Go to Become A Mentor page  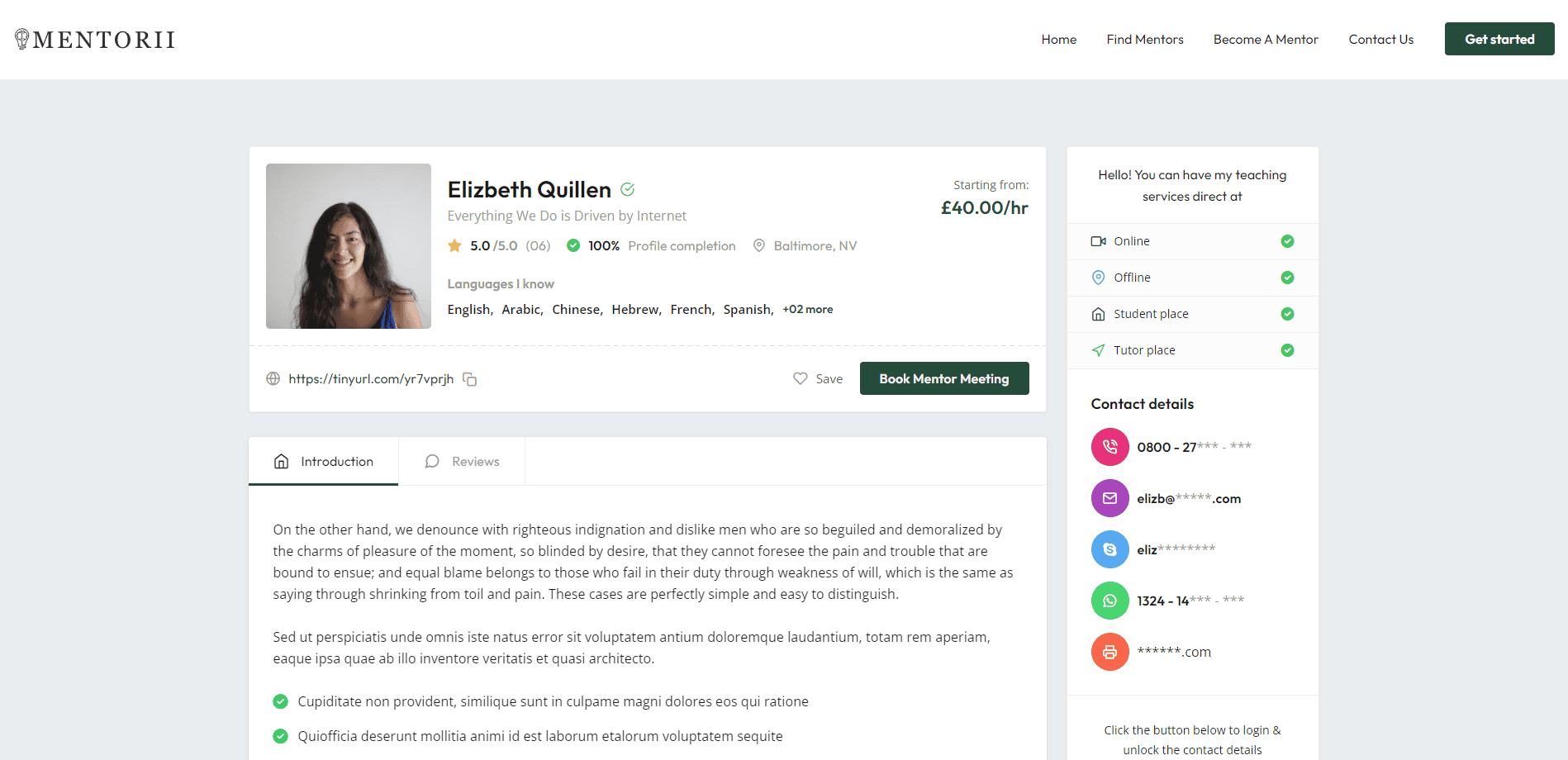[x=1265, y=40]
